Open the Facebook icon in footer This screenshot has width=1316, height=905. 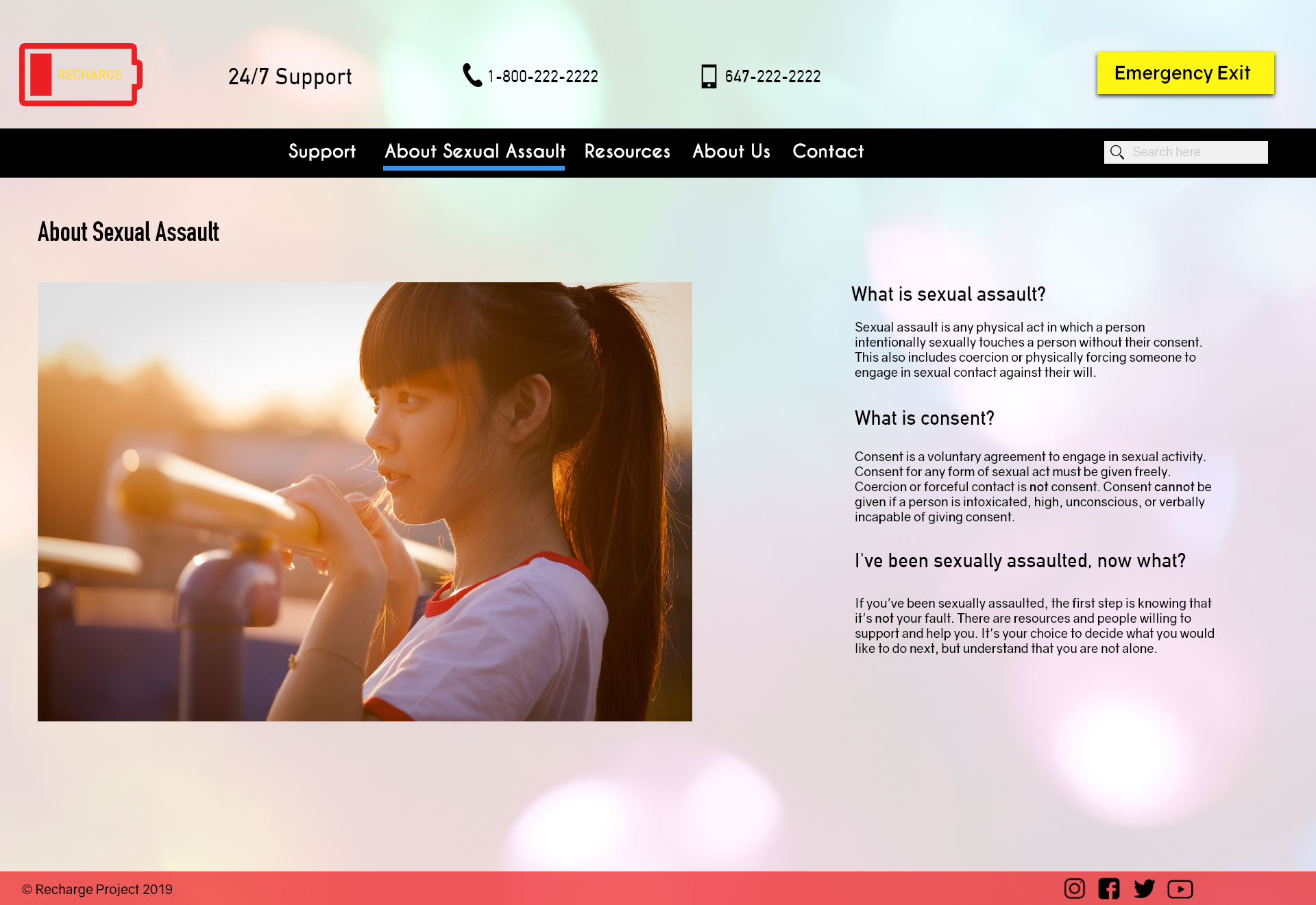coord(1109,889)
